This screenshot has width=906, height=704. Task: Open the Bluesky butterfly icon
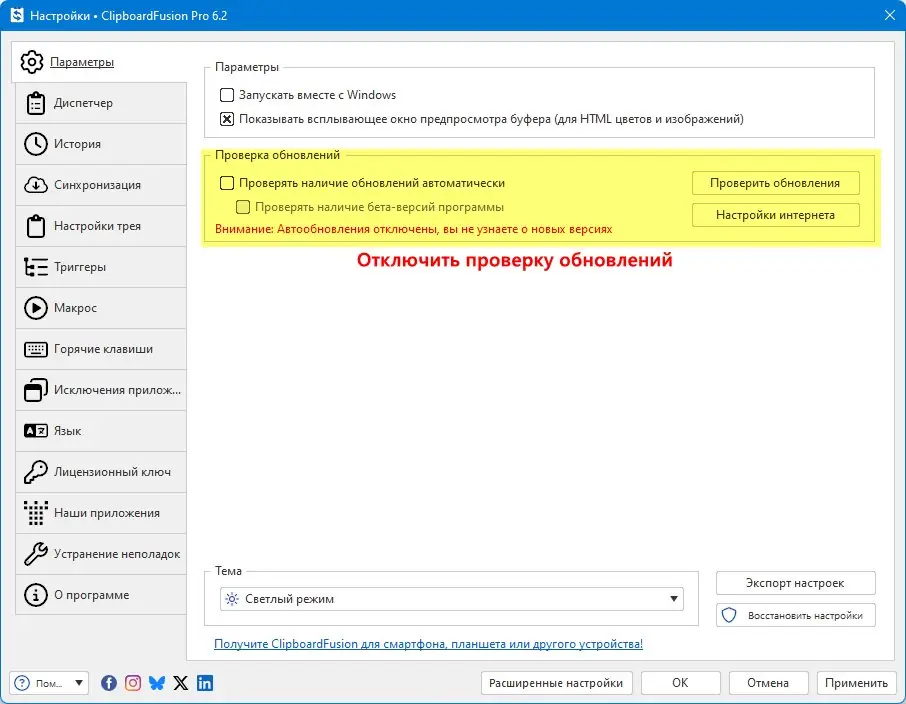click(157, 683)
